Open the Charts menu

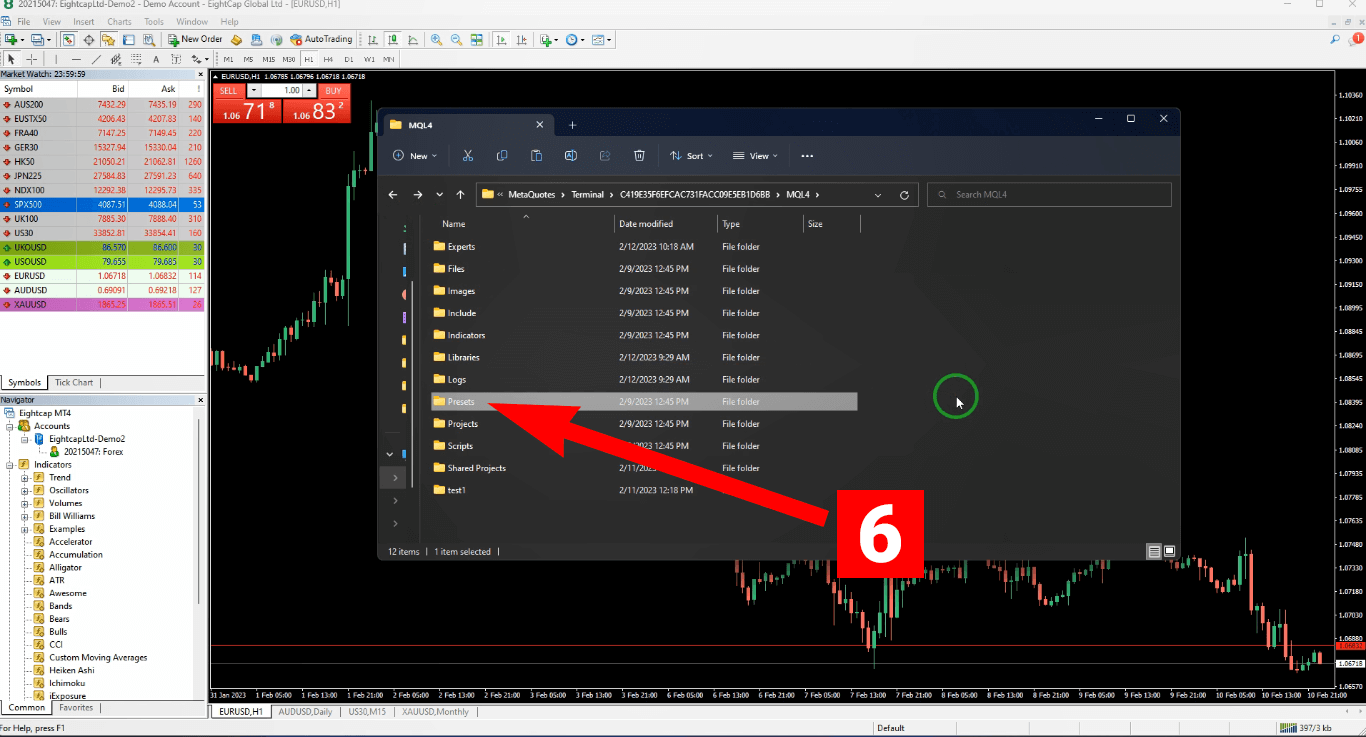click(119, 22)
